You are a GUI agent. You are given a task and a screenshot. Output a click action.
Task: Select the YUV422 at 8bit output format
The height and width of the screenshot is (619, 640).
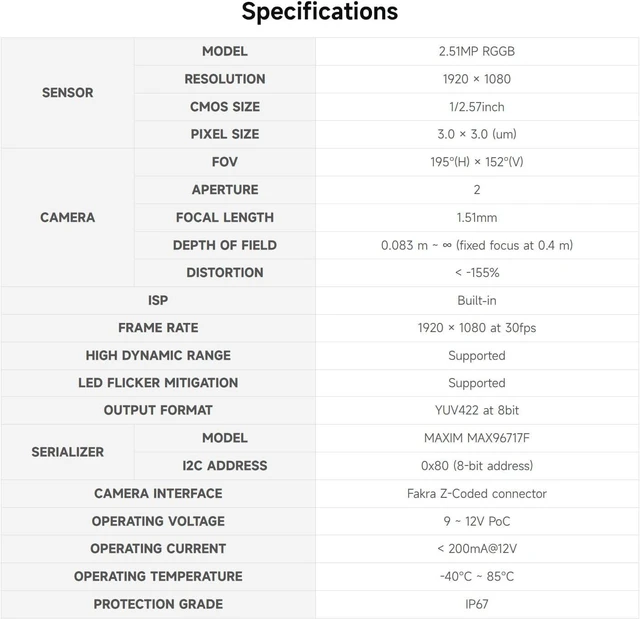coord(477,410)
